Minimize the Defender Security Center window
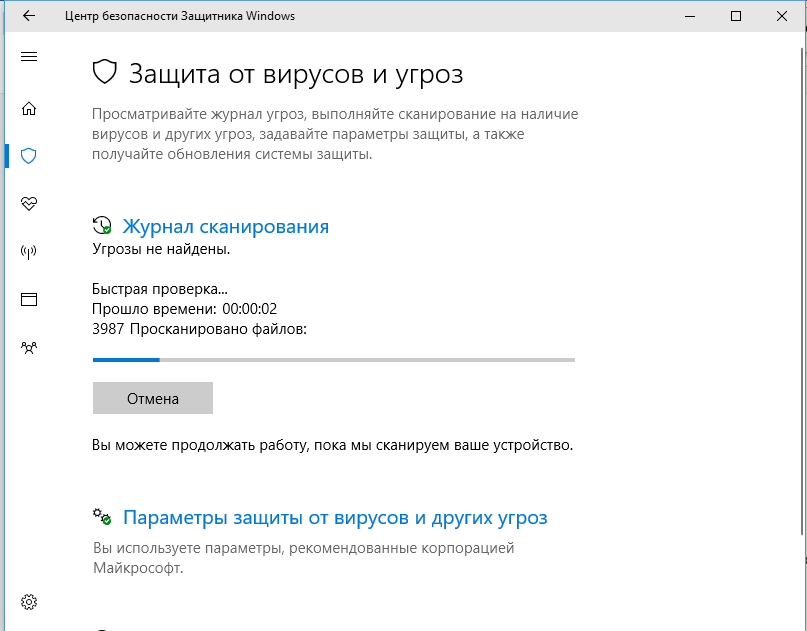Screen dimensions: 807x631 [690, 16]
